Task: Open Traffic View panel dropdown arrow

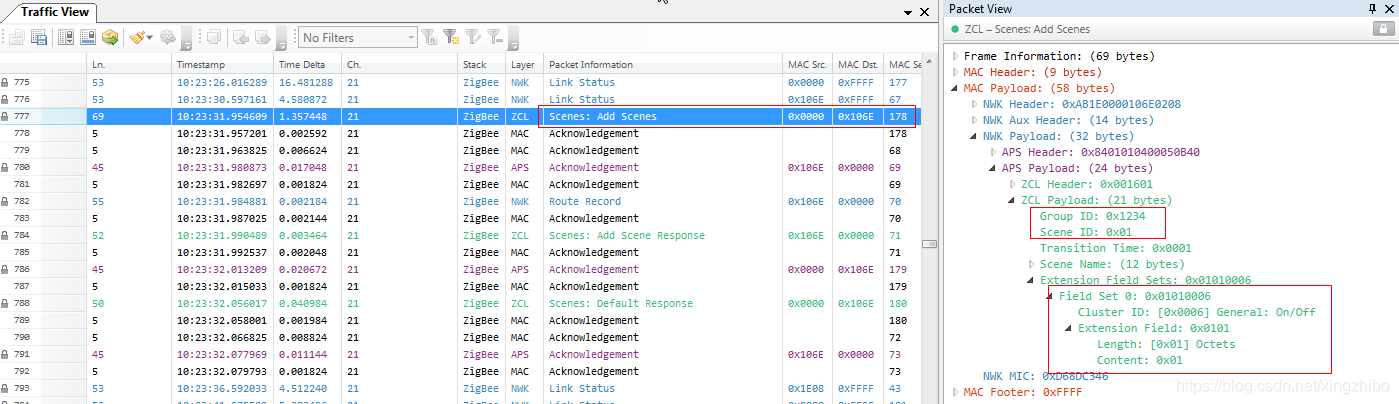Action: tap(908, 12)
